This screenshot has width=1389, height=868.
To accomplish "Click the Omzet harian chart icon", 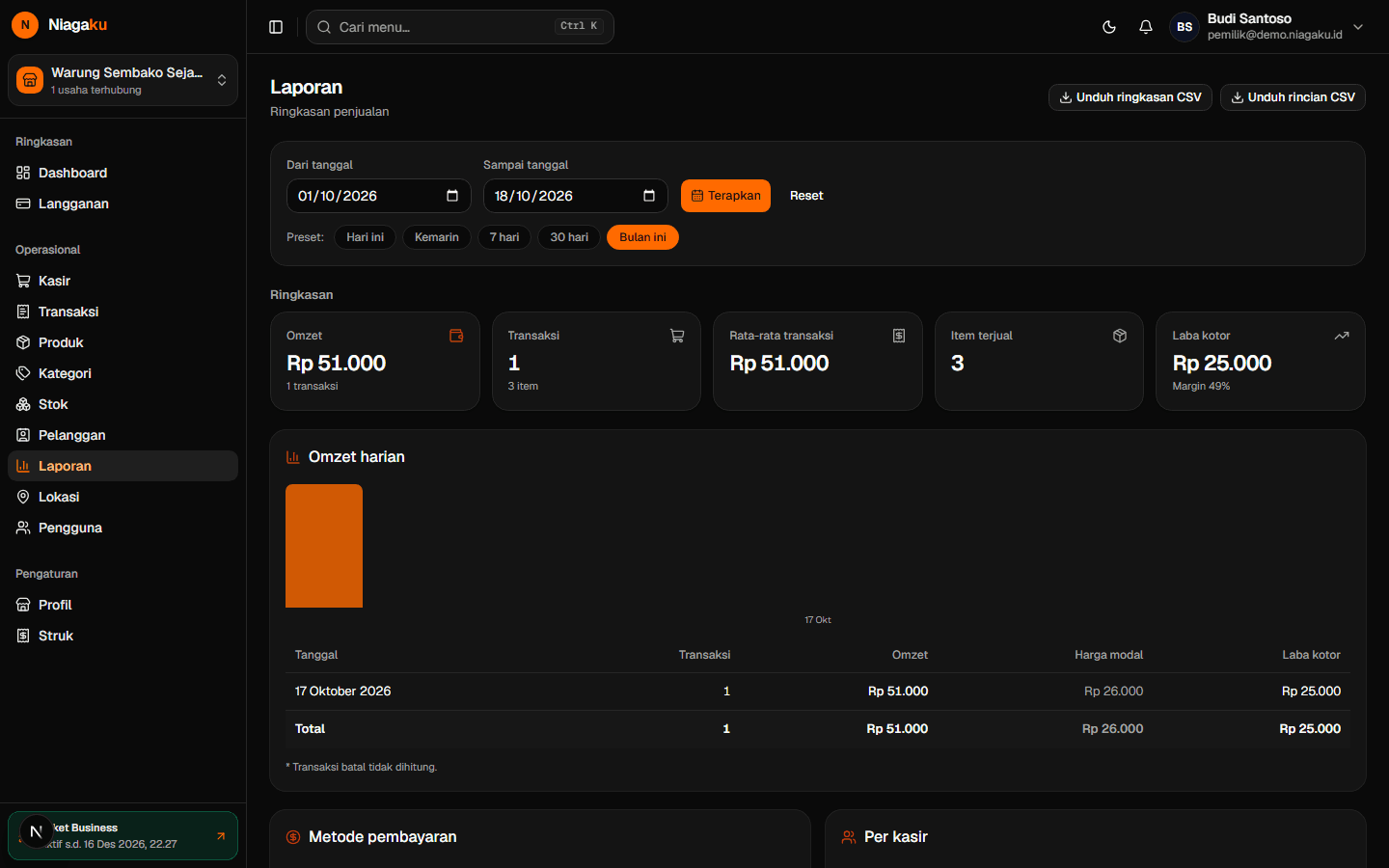I will click(293, 457).
